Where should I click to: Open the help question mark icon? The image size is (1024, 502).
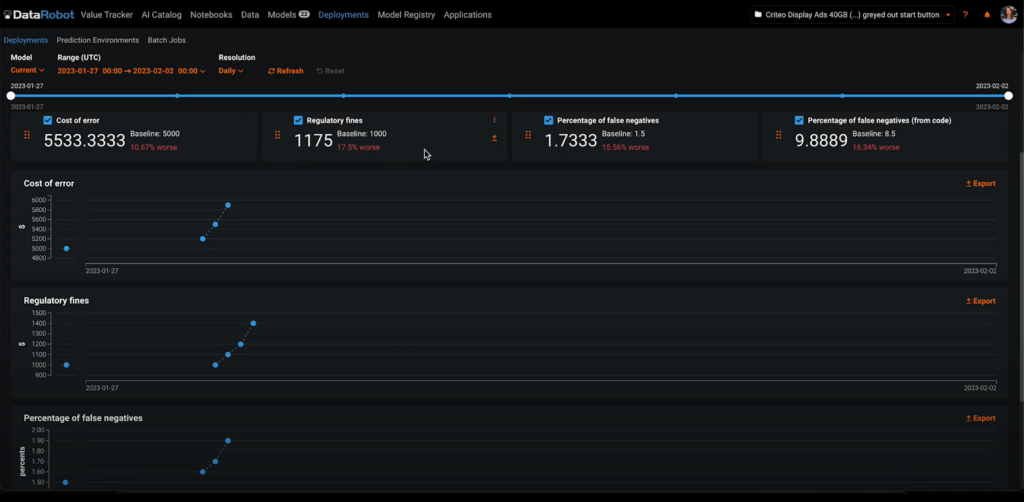(965, 15)
